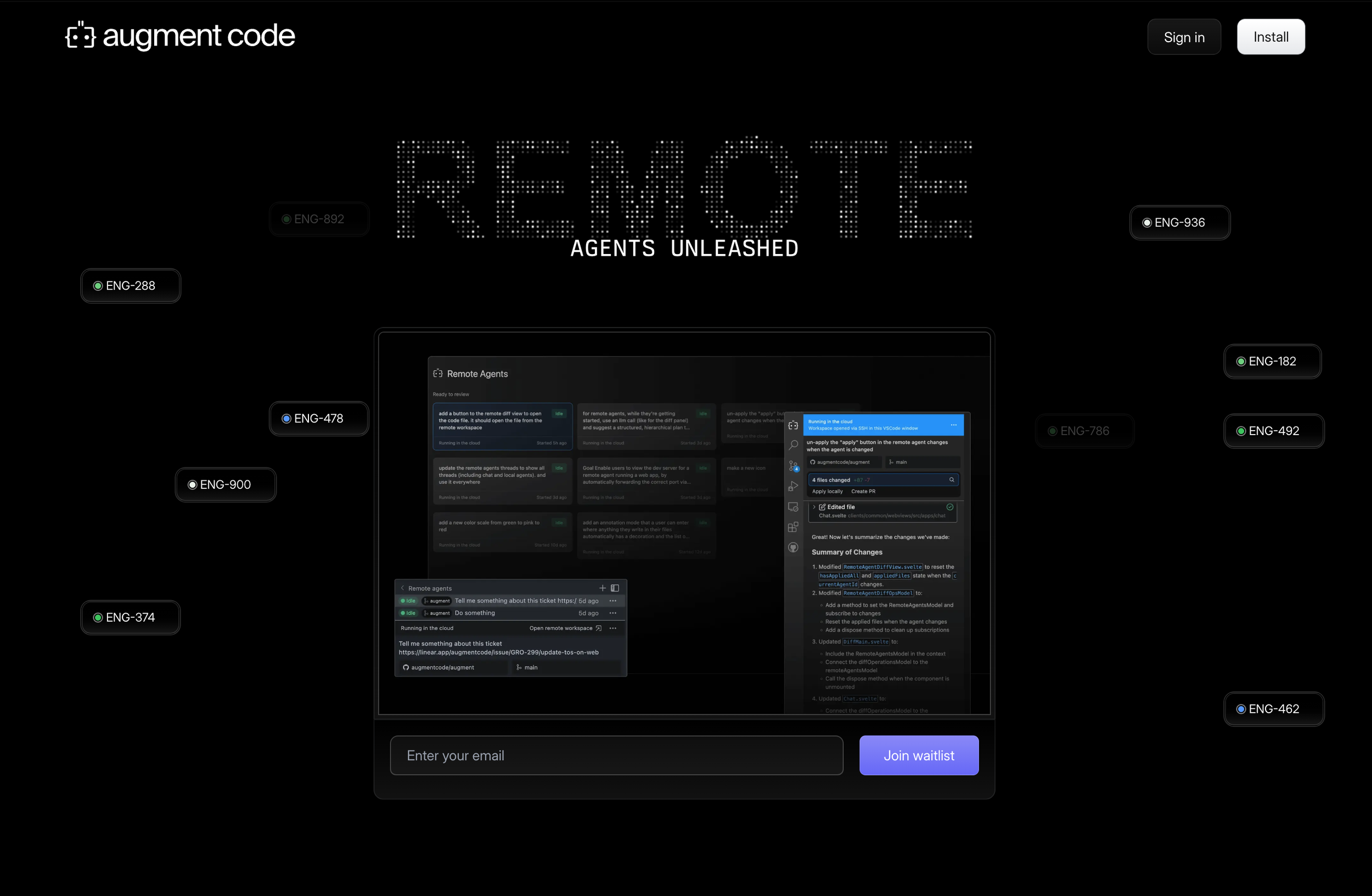The image size is (1372, 896).
Task: Select the ENG-288 ticket chip
Action: (x=130, y=286)
